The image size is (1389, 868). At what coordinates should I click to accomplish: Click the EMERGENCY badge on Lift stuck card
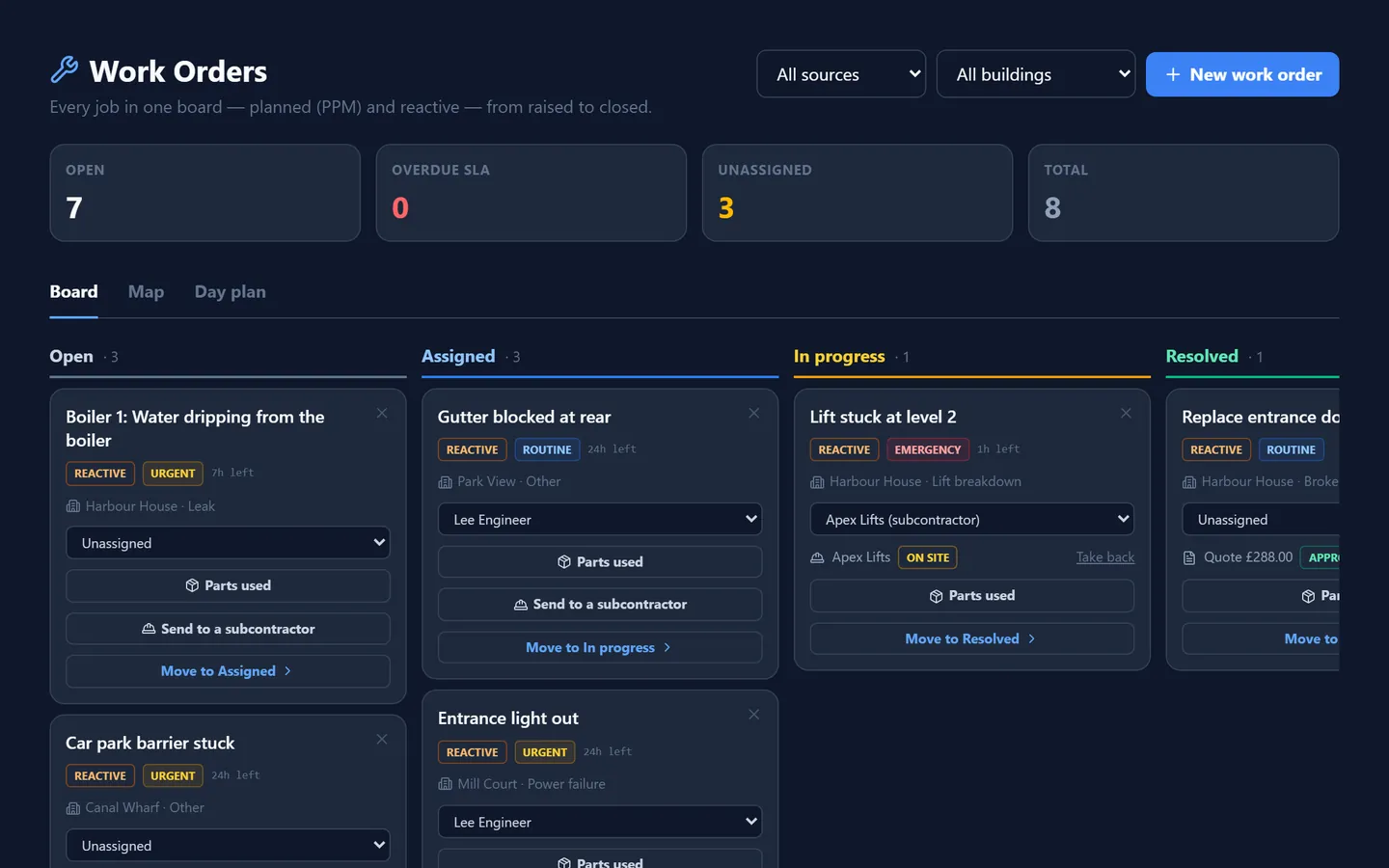coord(928,449)
